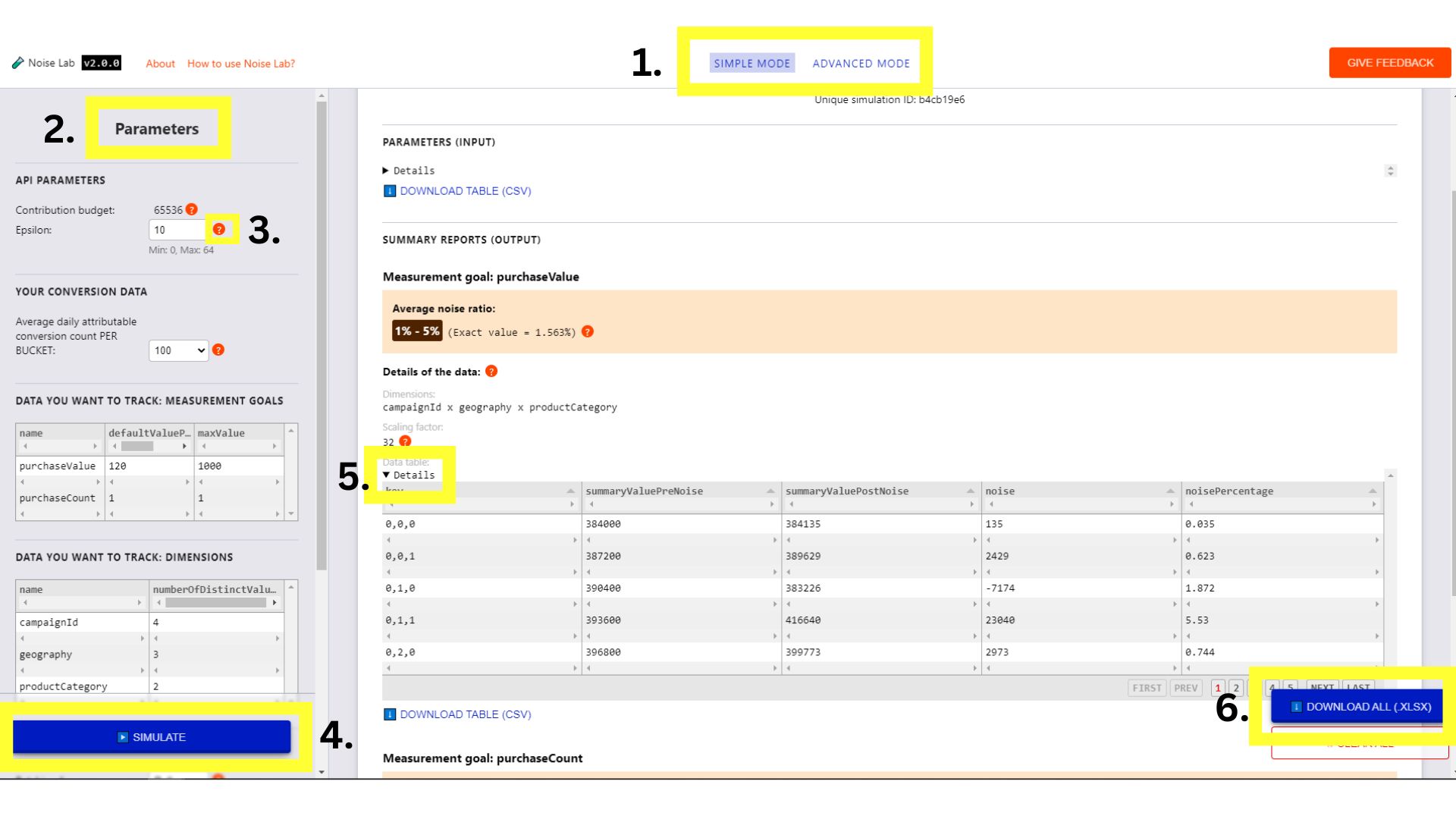Open the How to use Noise Lab link
The image size is (1456, 819).
tap(241, 64)
